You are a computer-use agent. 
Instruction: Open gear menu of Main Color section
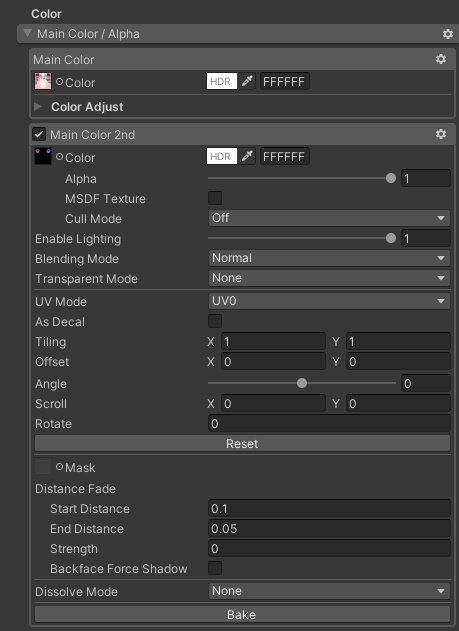coord(441,59)
